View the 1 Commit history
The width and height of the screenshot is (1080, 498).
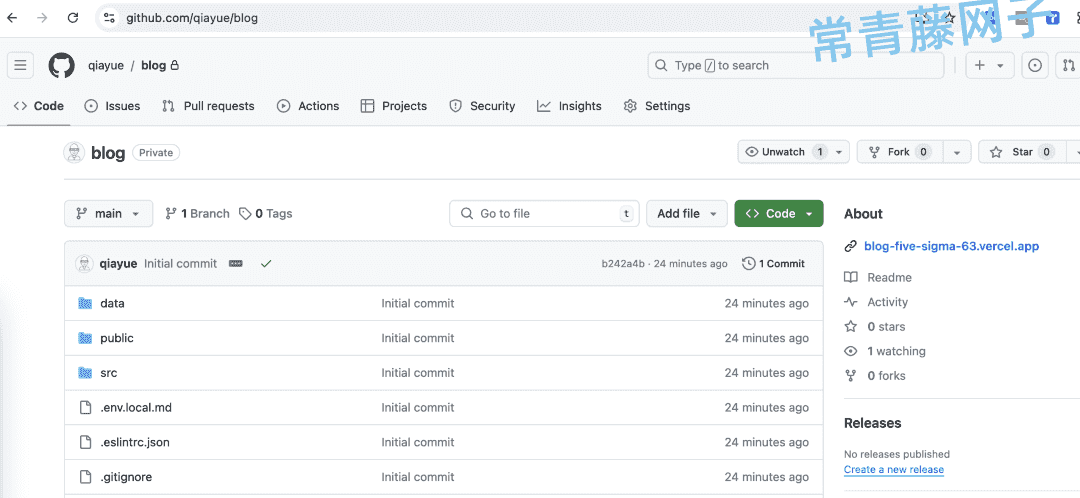tap(773, 263)
